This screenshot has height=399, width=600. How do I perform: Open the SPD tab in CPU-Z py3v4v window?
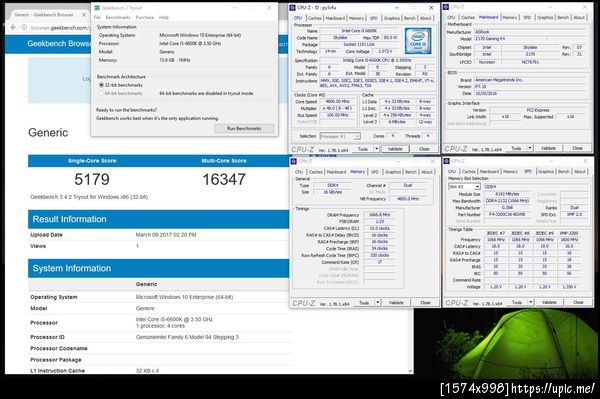click(x=373, y=18)
